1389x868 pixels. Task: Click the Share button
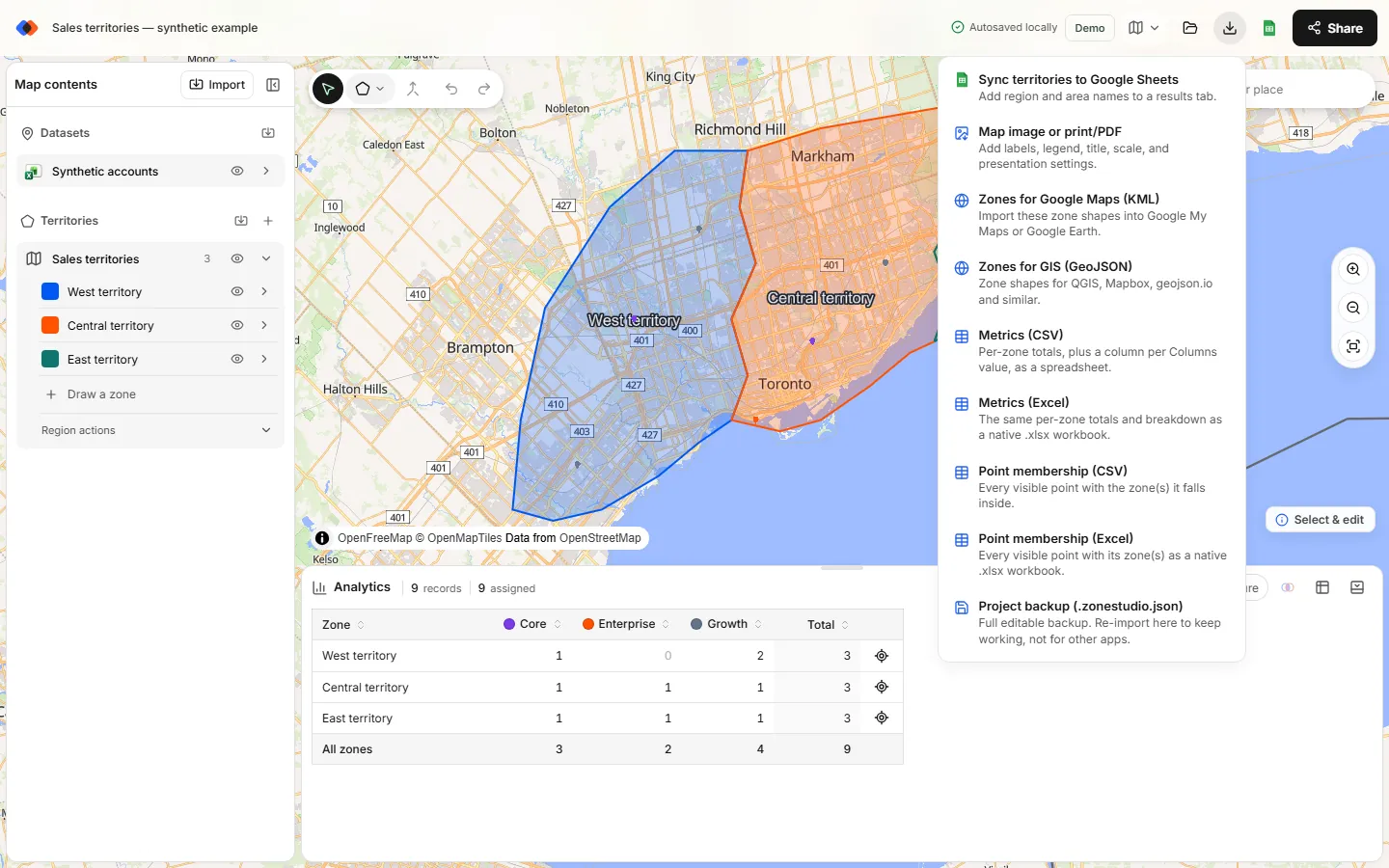click(1335, 28)
